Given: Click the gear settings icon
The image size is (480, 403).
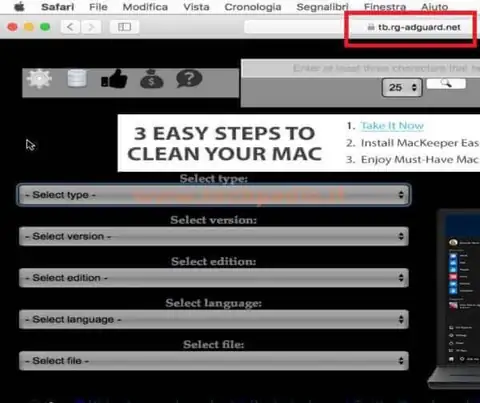Looking at the screenshot, I should (40, 79).
